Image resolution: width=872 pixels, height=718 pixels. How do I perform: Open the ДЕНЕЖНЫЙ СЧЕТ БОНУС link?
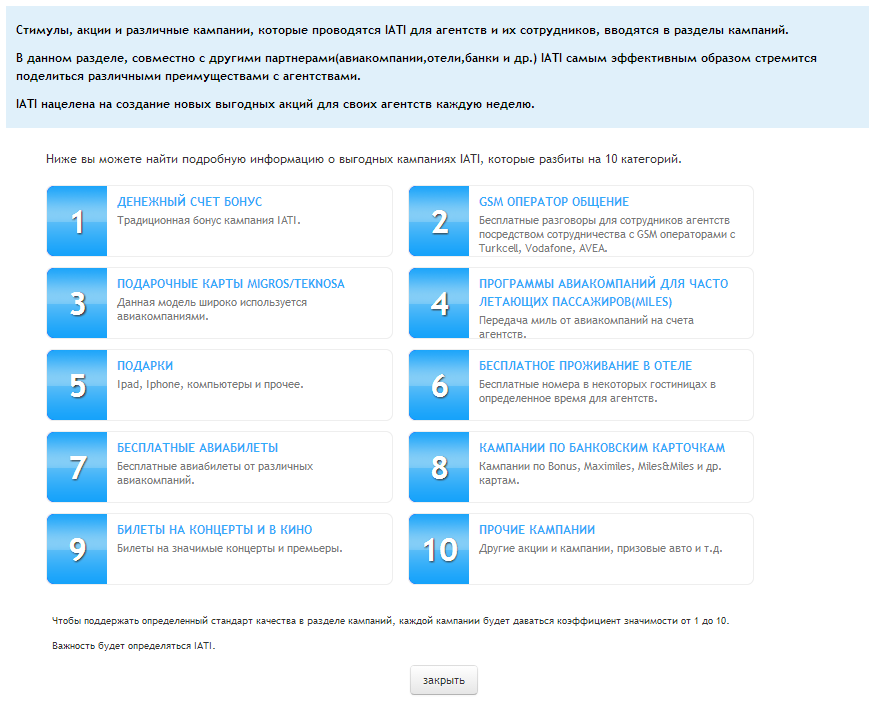pos(190,202)
